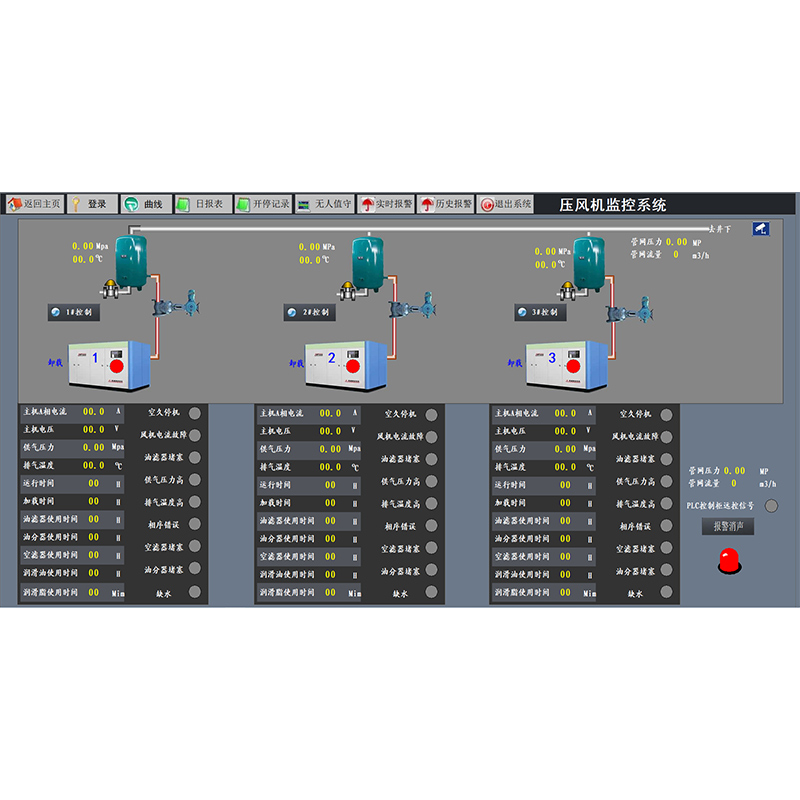The width and height of the screenshot is (800, 800).
Task: Click the 返回主页 home toolbar button
Action: [x=34, y=204]
